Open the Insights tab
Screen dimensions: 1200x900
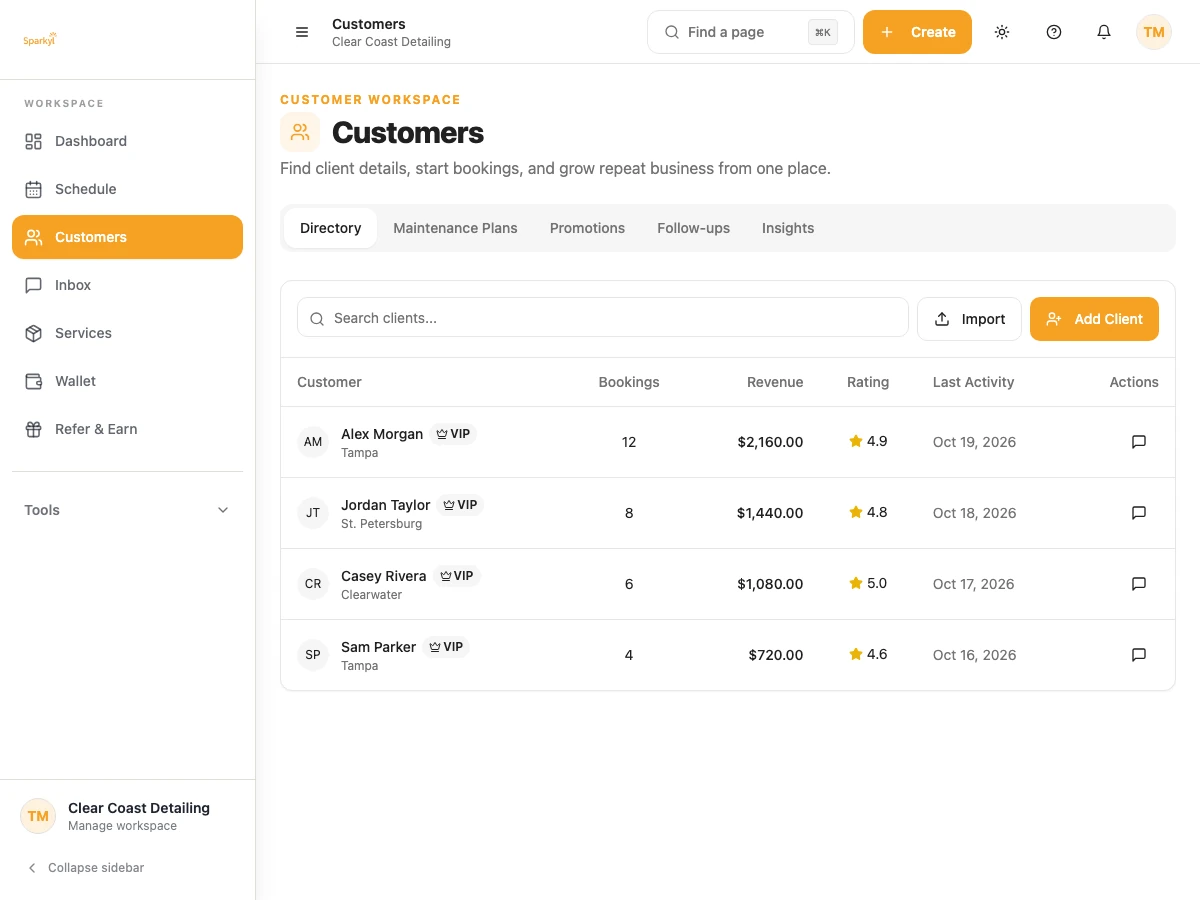click(x=788, y=228)
